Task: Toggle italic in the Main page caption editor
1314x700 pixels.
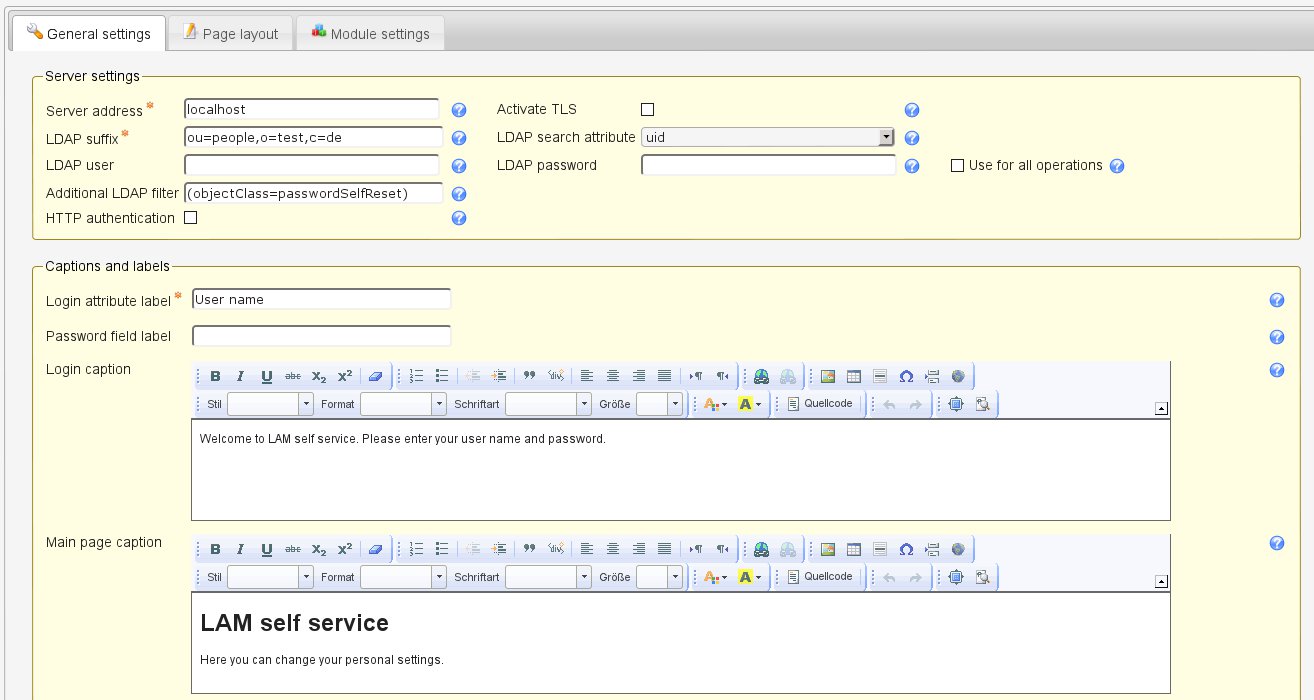Action: click(x=240, y=549)
